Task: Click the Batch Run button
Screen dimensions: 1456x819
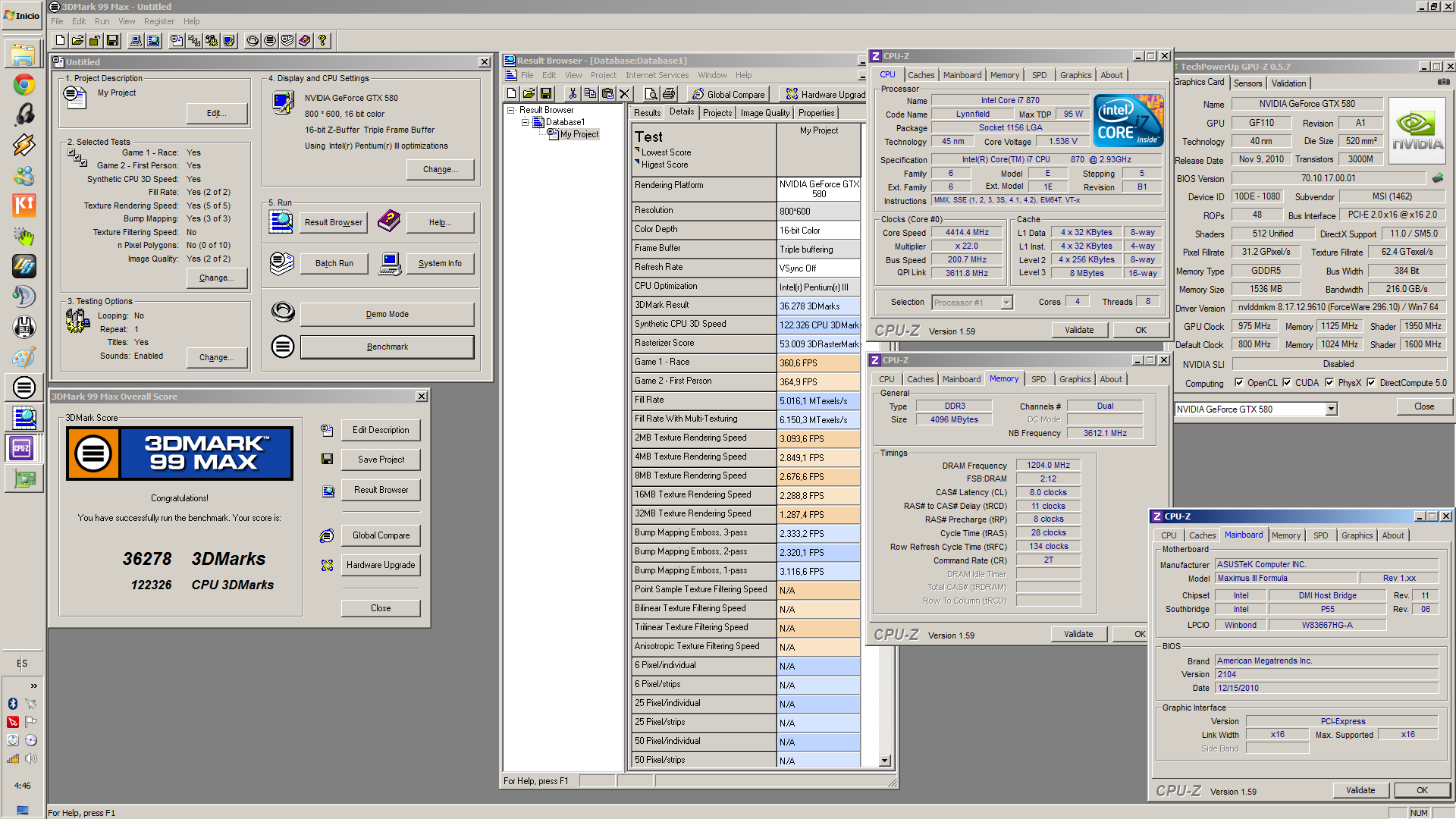Action: pyautogui.click(x=334, y=263)
